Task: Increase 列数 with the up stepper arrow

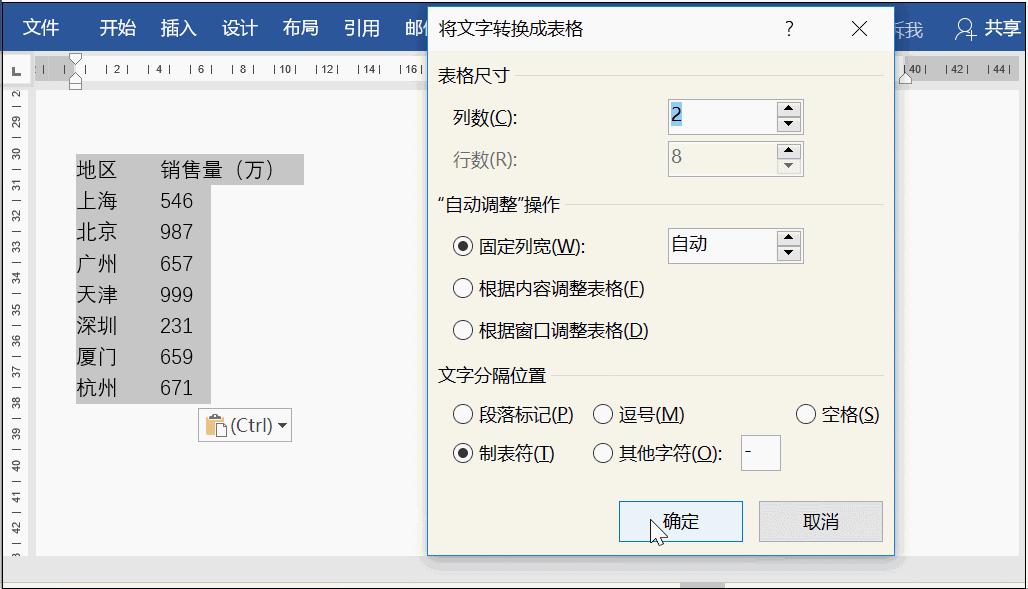Action: (x=788, y=110)
